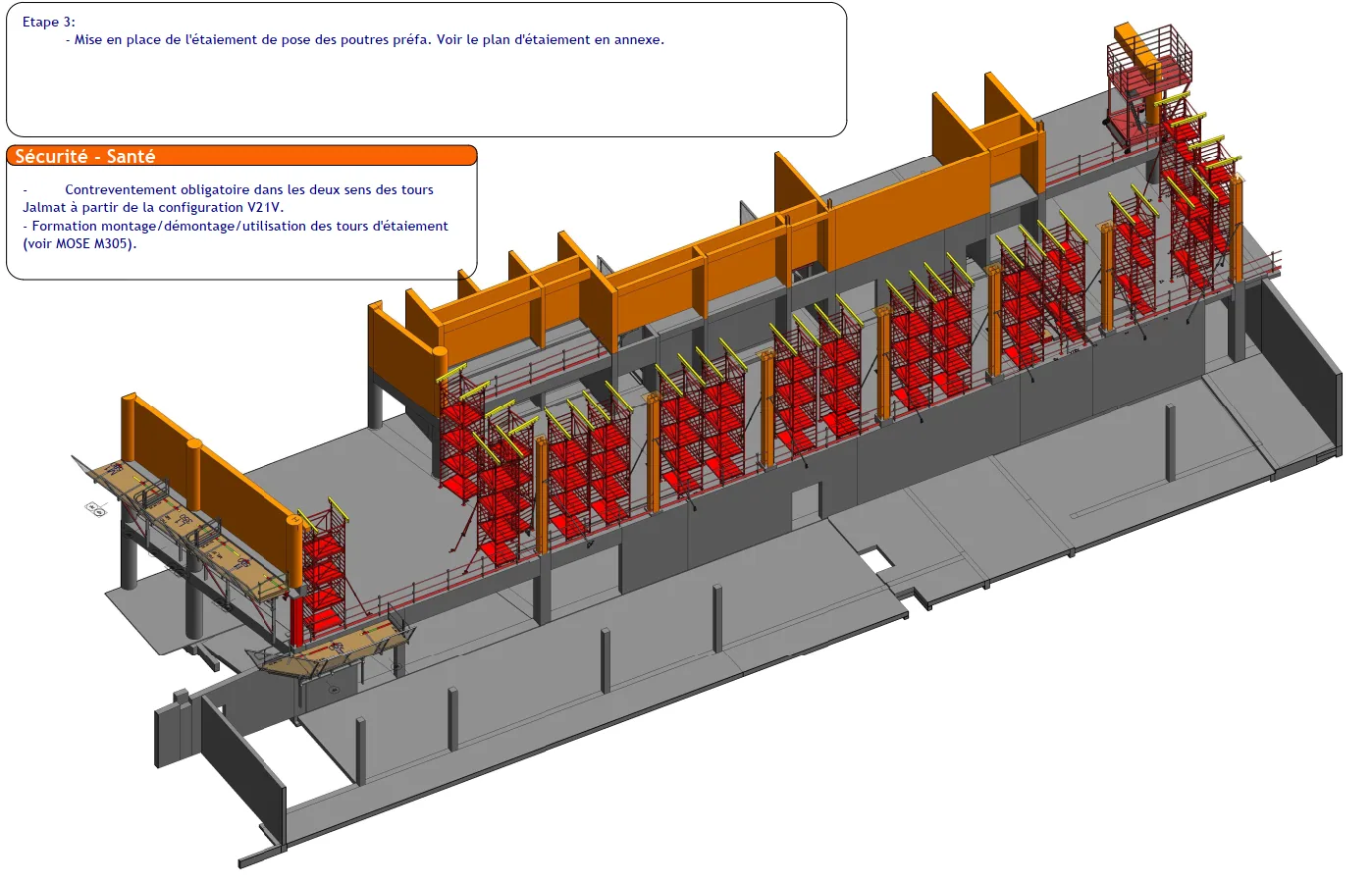Image resolution: width=1372 pixels, height=882 pixels.
Task: Select the Etape 3 instruction text box
Action: pos(426,70)
